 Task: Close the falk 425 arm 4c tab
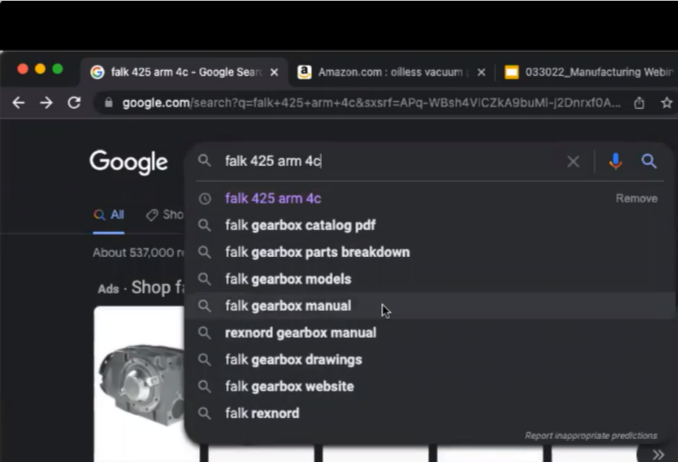tap(274, 72)
